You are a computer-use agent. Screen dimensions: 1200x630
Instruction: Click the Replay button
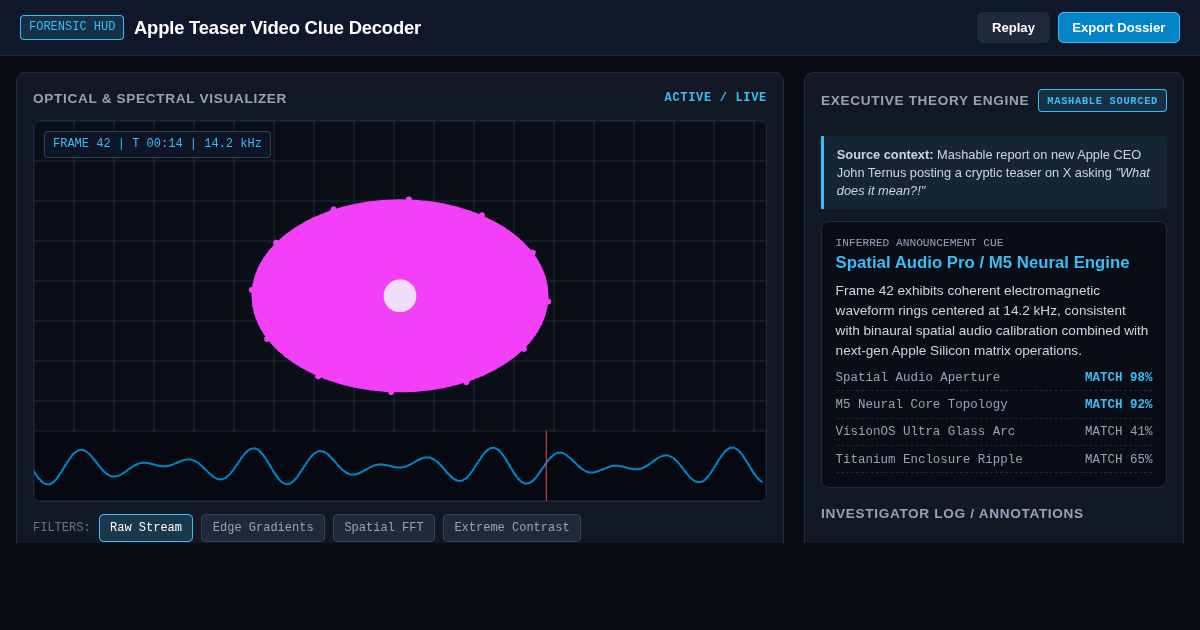click(1013, 28)
